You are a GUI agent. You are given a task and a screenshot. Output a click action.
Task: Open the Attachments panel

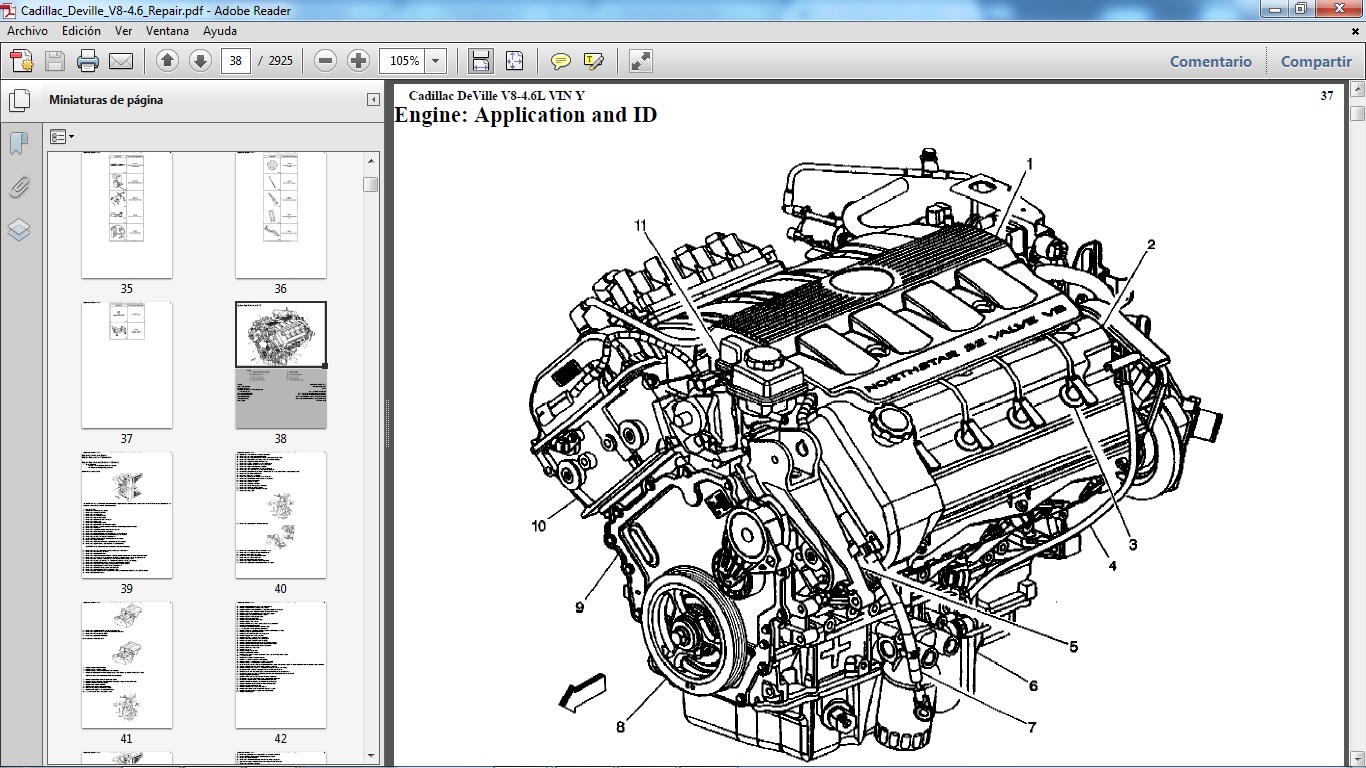tap(18, 187)
